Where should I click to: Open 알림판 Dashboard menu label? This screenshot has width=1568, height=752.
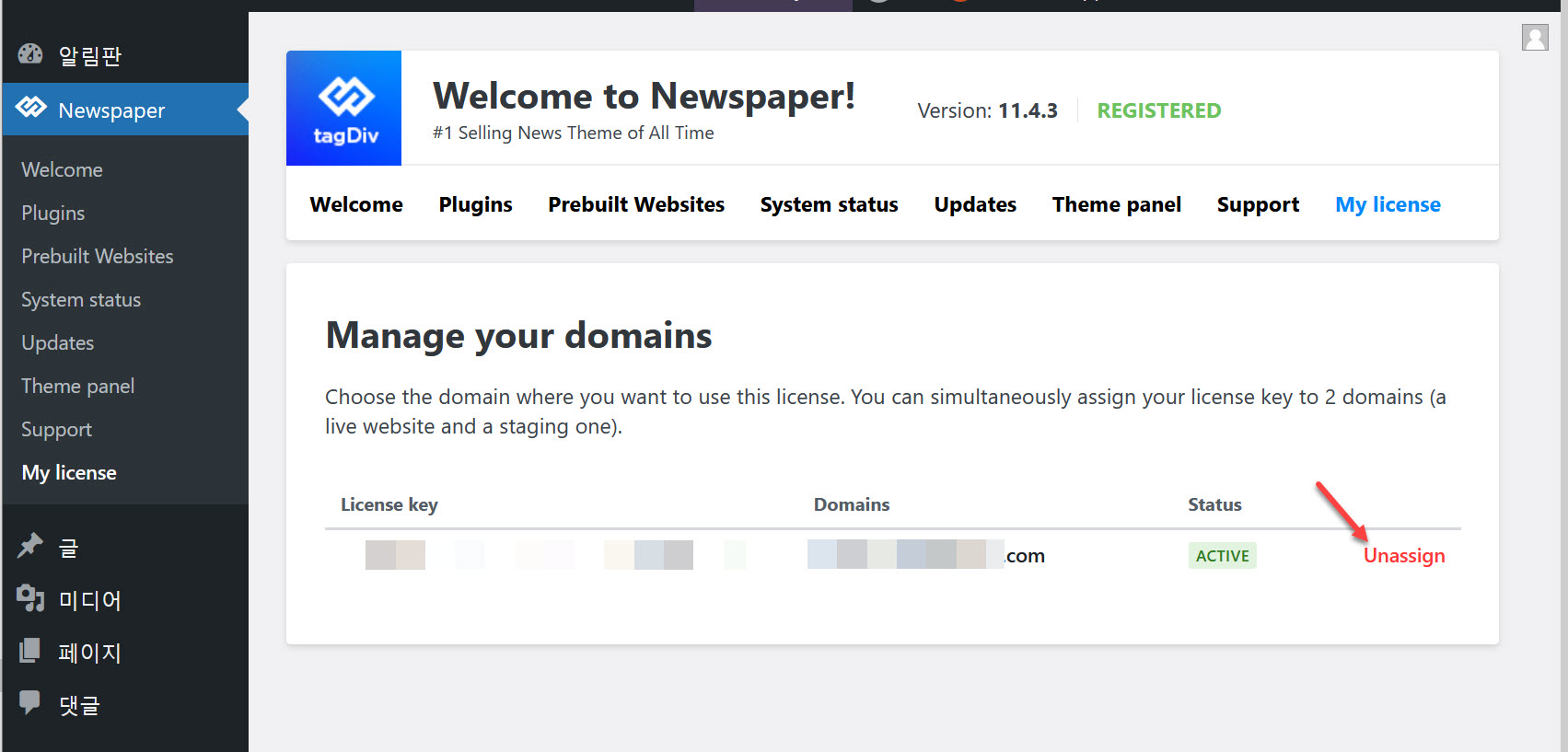coord(90,56)
